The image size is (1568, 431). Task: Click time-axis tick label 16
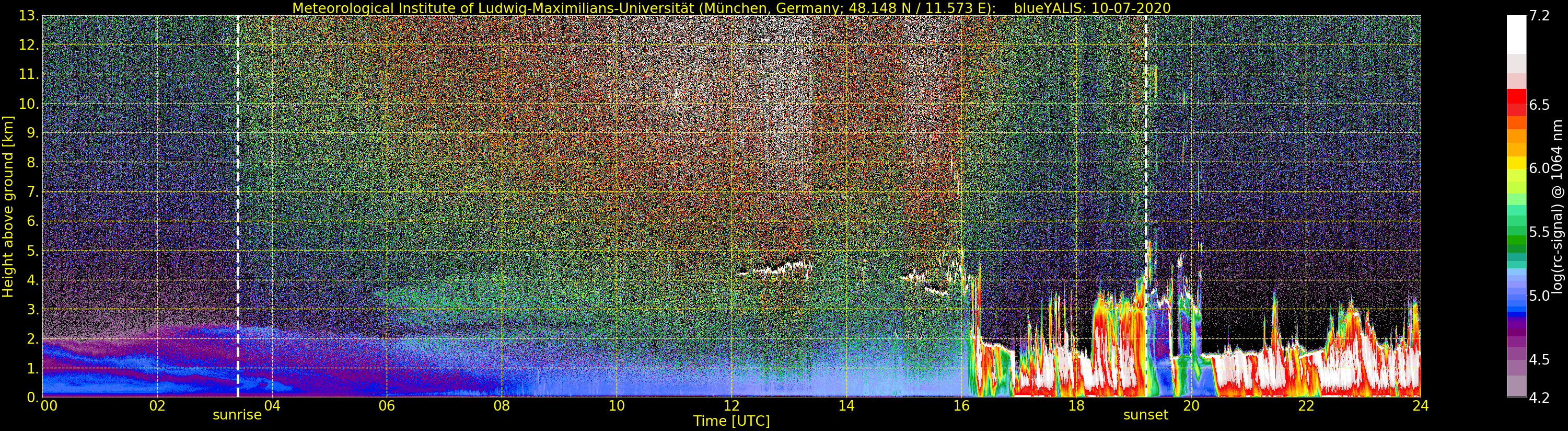[x=961, y=405]
